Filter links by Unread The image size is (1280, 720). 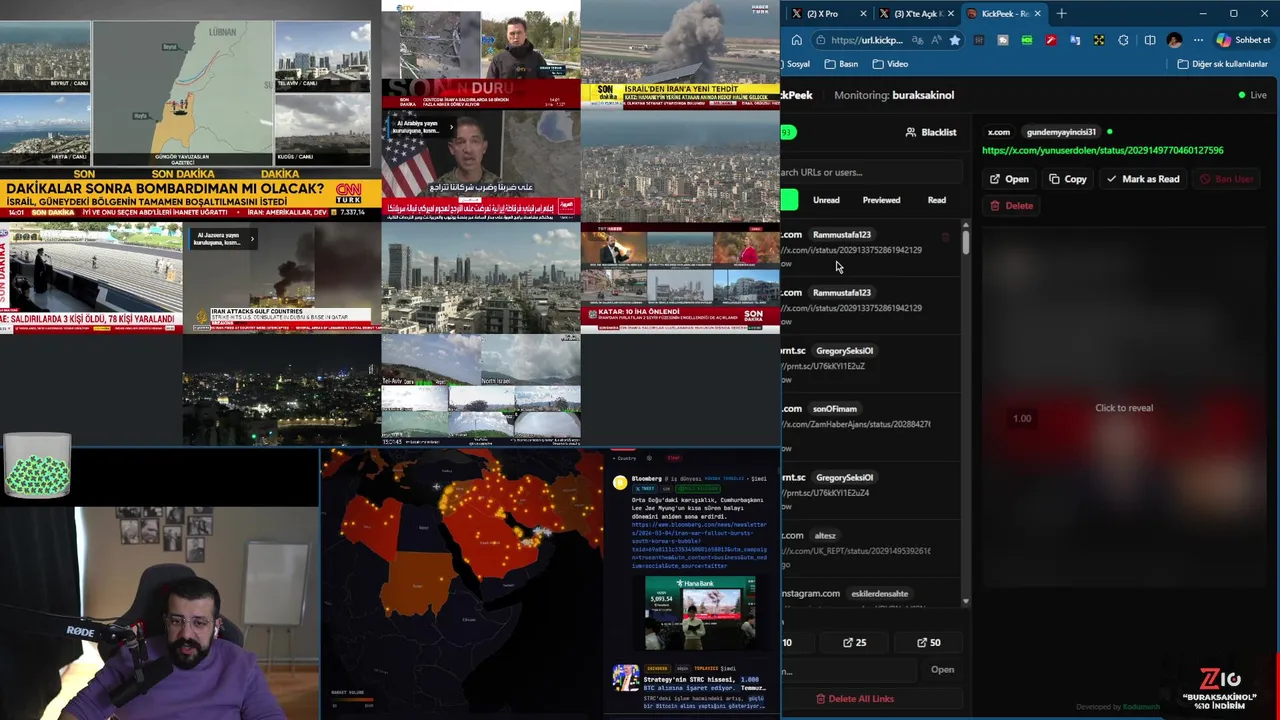tap(826, 200)
